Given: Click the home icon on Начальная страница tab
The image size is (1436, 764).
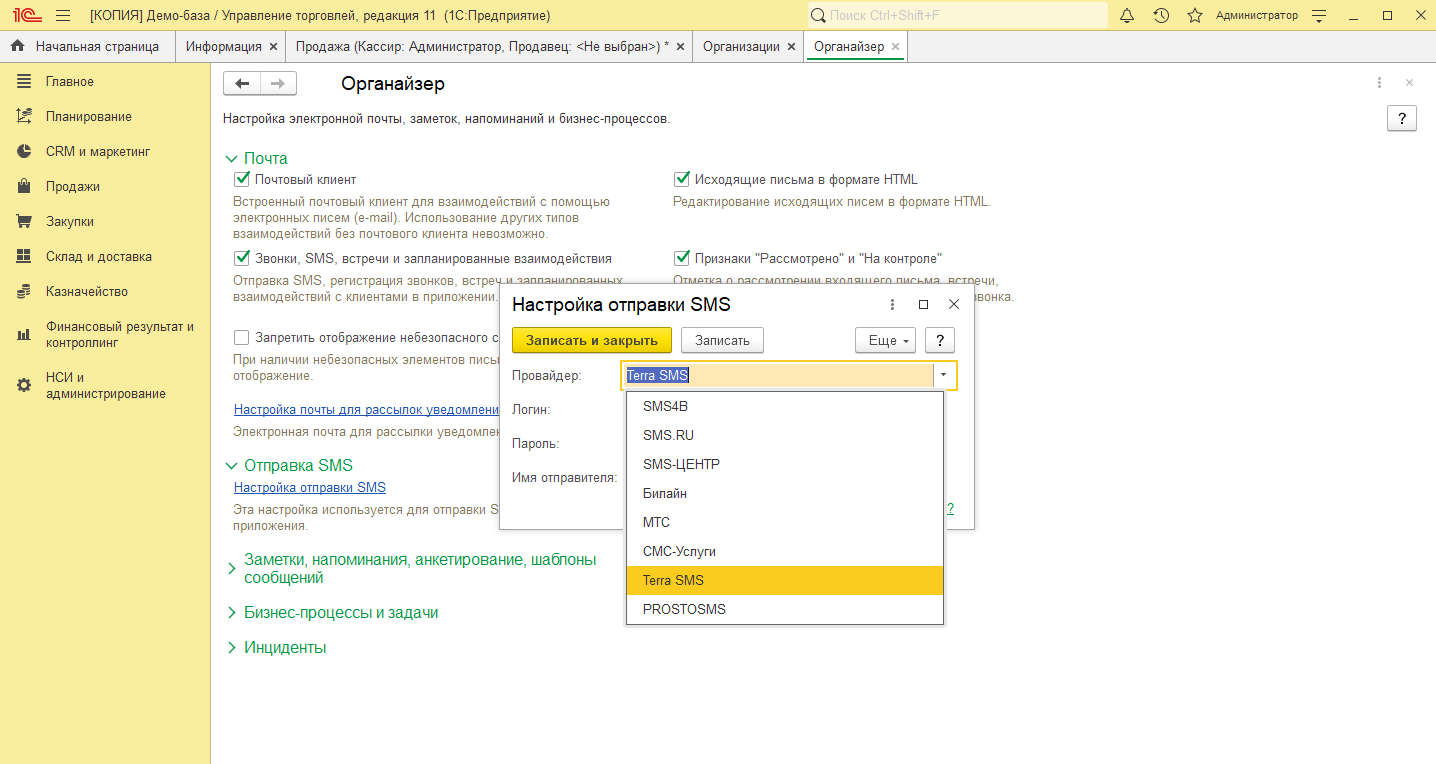Looking at the screenshot, I should [x=17, y=46].
